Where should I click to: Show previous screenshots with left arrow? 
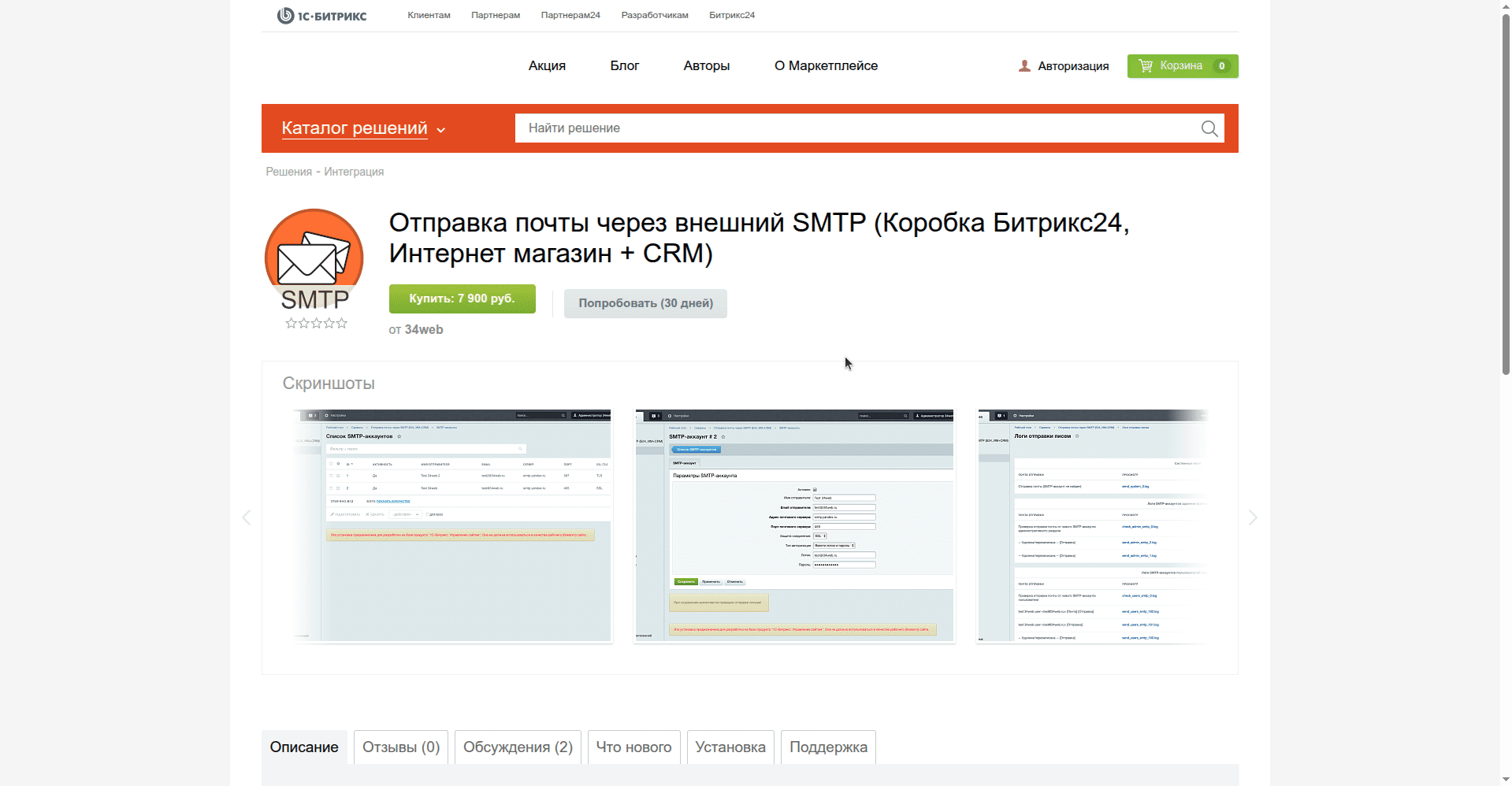[x=247, y=517]
